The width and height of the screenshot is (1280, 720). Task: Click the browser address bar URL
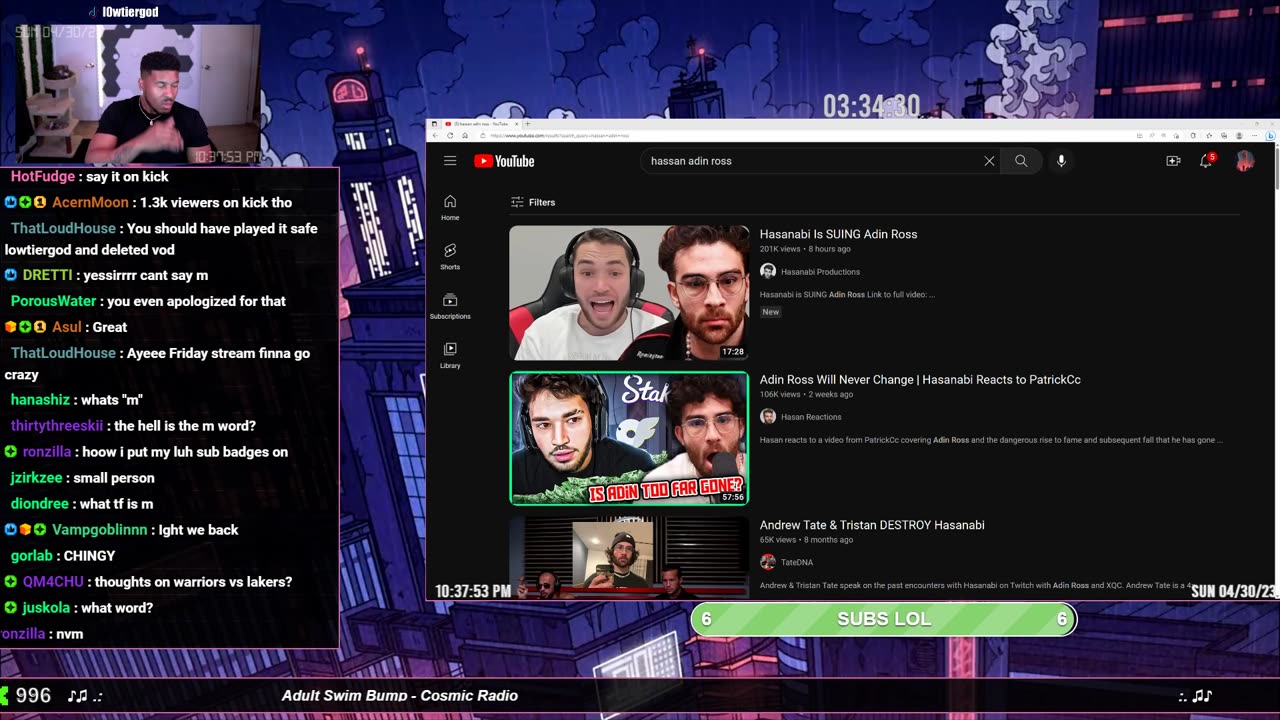560,135
